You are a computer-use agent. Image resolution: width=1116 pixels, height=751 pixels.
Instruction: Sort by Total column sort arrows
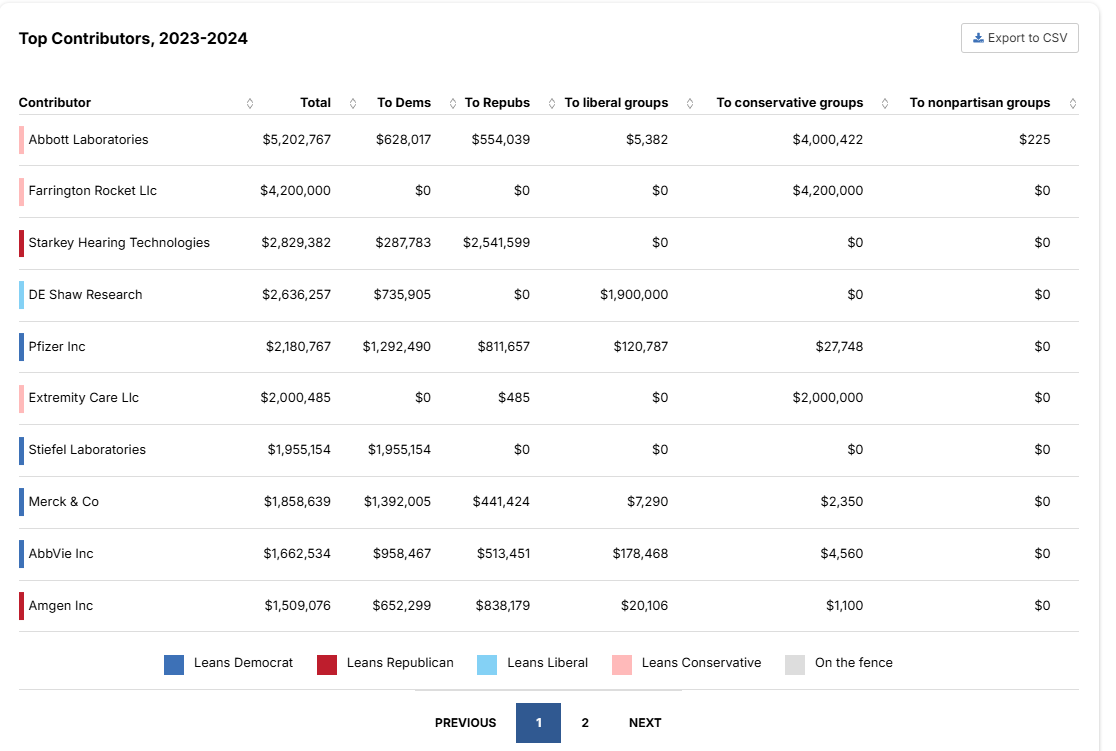pyautogui.click(x=353, y=103)
